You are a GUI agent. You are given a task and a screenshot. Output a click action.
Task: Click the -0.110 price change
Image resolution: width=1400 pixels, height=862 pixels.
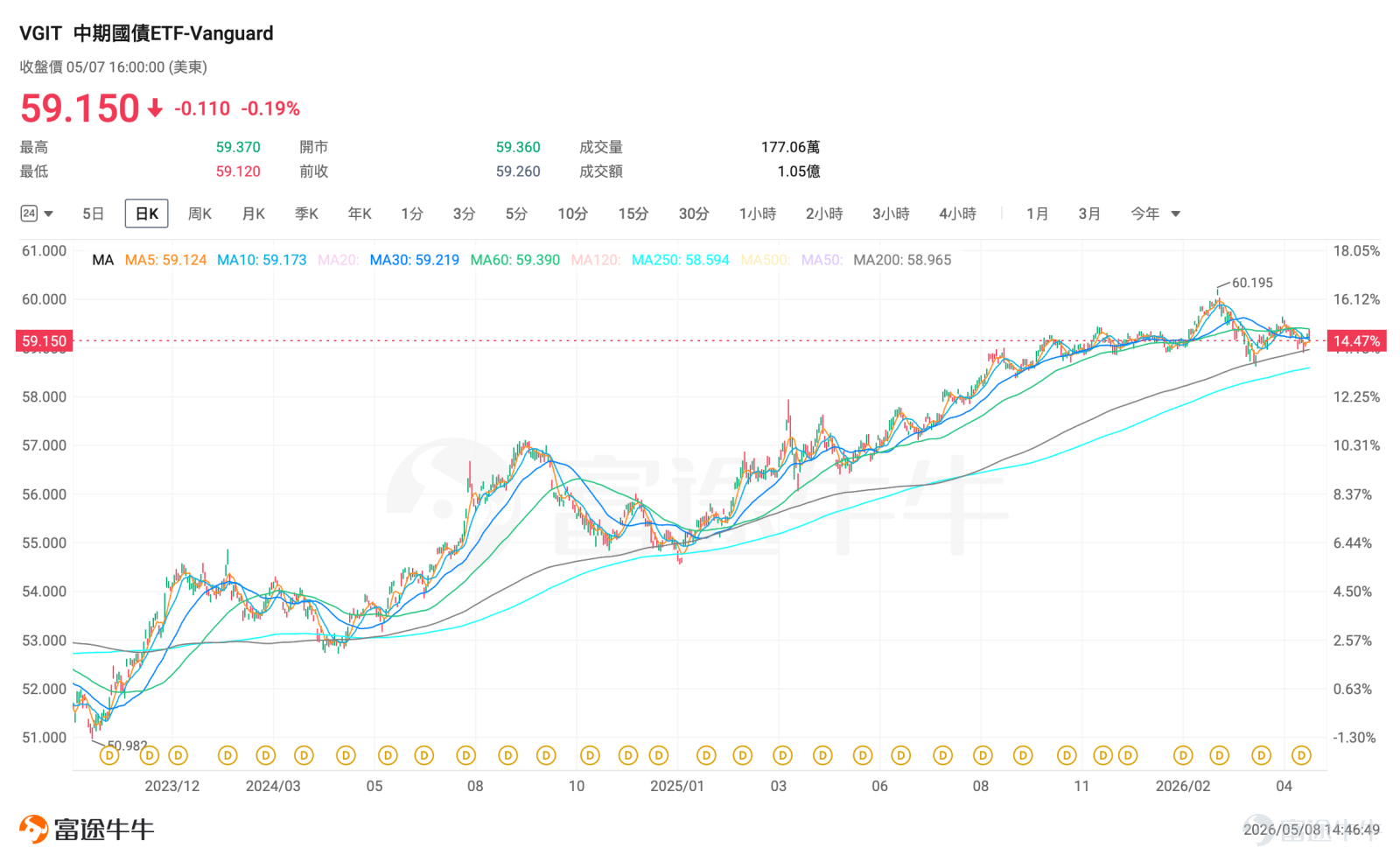tap(202, 109)
